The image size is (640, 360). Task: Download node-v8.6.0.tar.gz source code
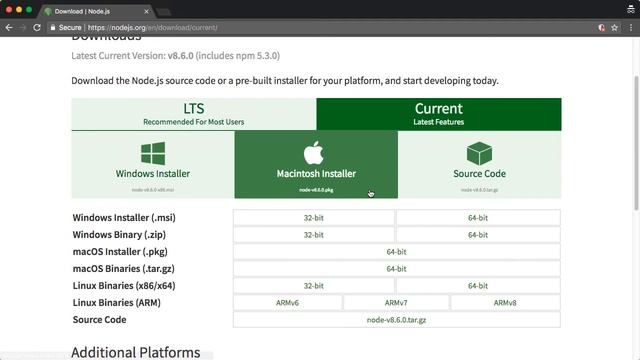(396, 320)
